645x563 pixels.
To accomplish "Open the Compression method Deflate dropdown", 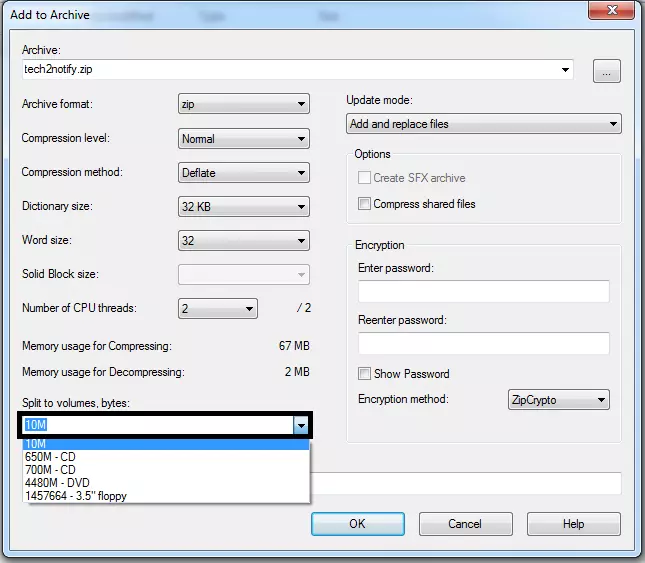I will click(244, 173).
